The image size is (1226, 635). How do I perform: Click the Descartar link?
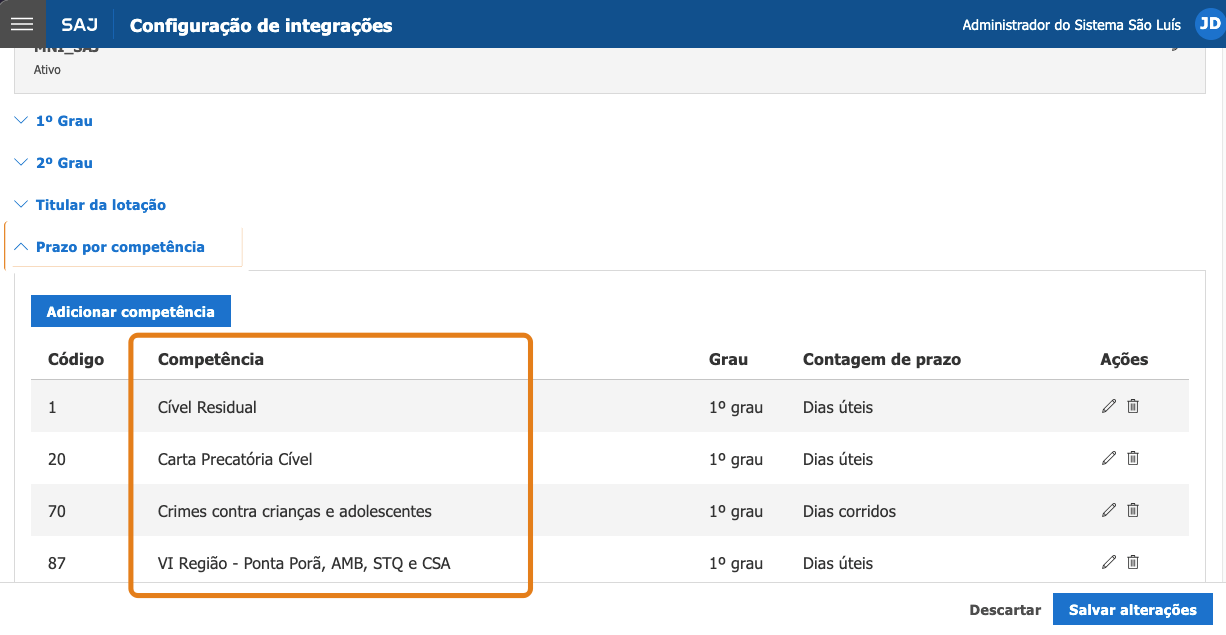1005,610
